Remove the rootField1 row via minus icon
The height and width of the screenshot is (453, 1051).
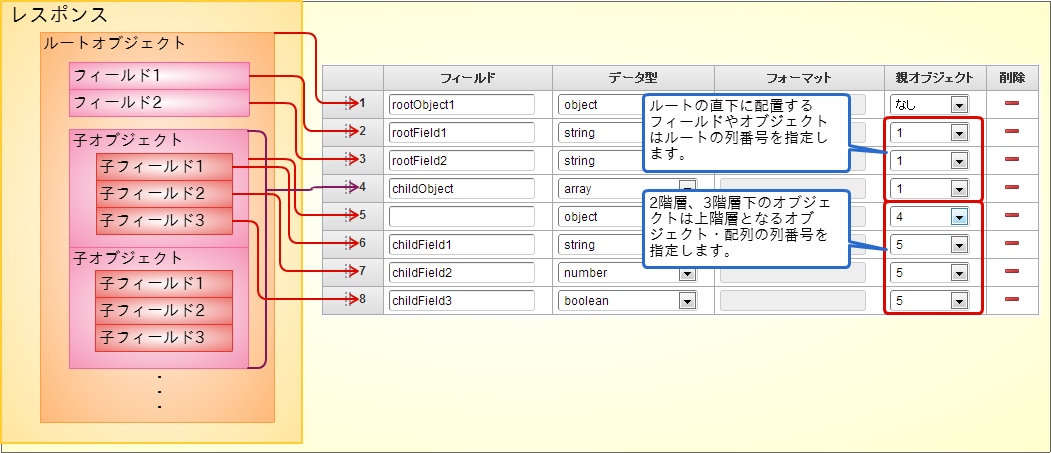click(1011, 131)
